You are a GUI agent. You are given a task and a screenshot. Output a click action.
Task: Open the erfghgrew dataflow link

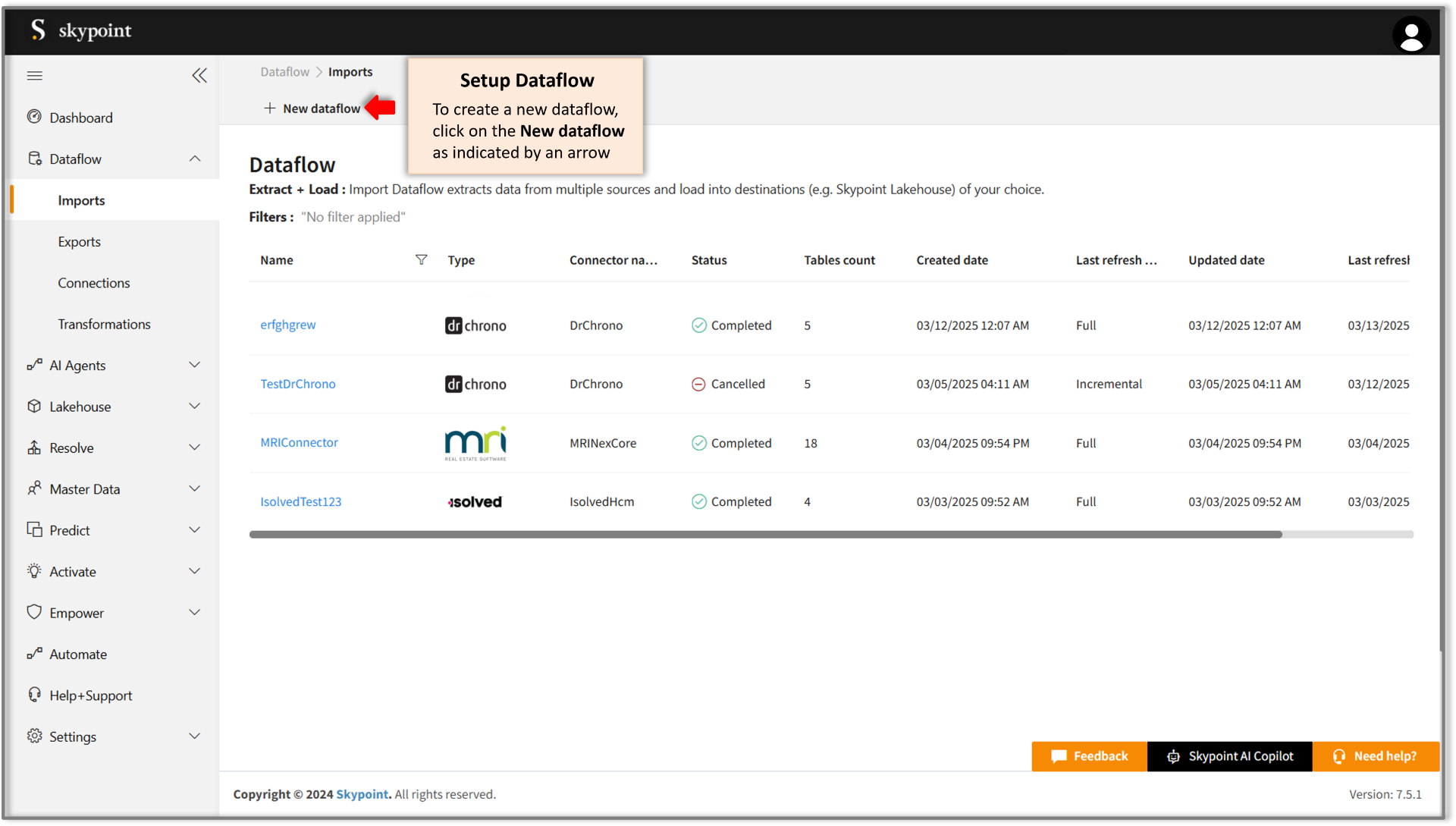[x=287, y=325]
